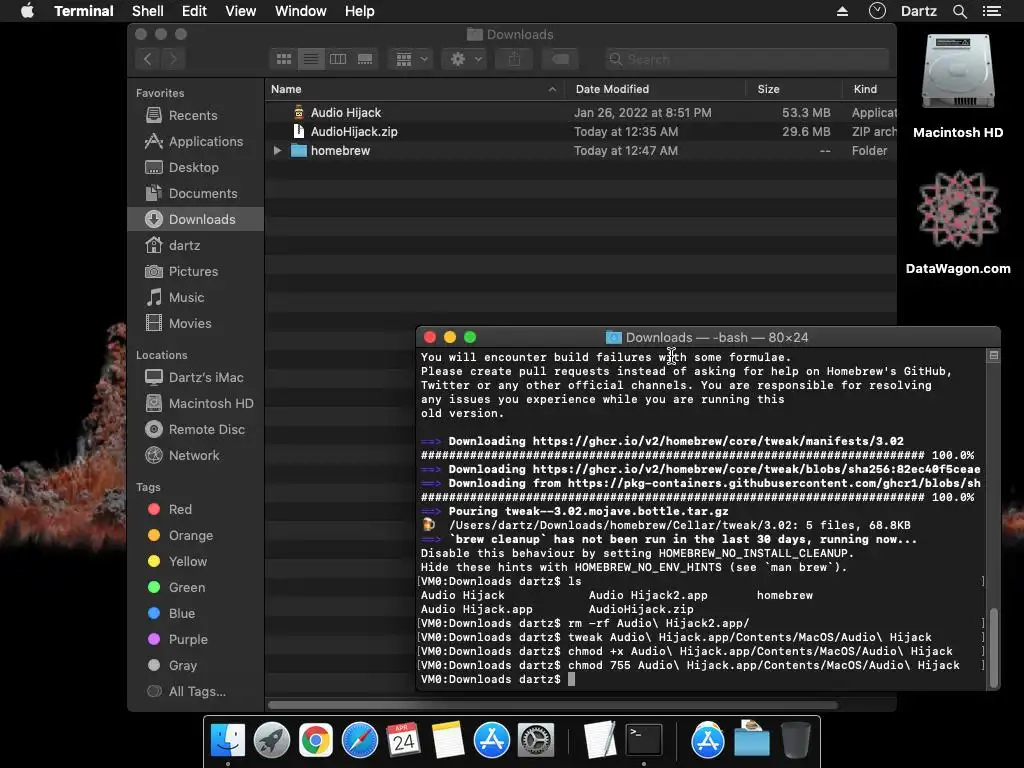Toggle sort direction arrow in Name column
Image resolution: width=1024 pixels, height=768 pixels.
[552, 89]
